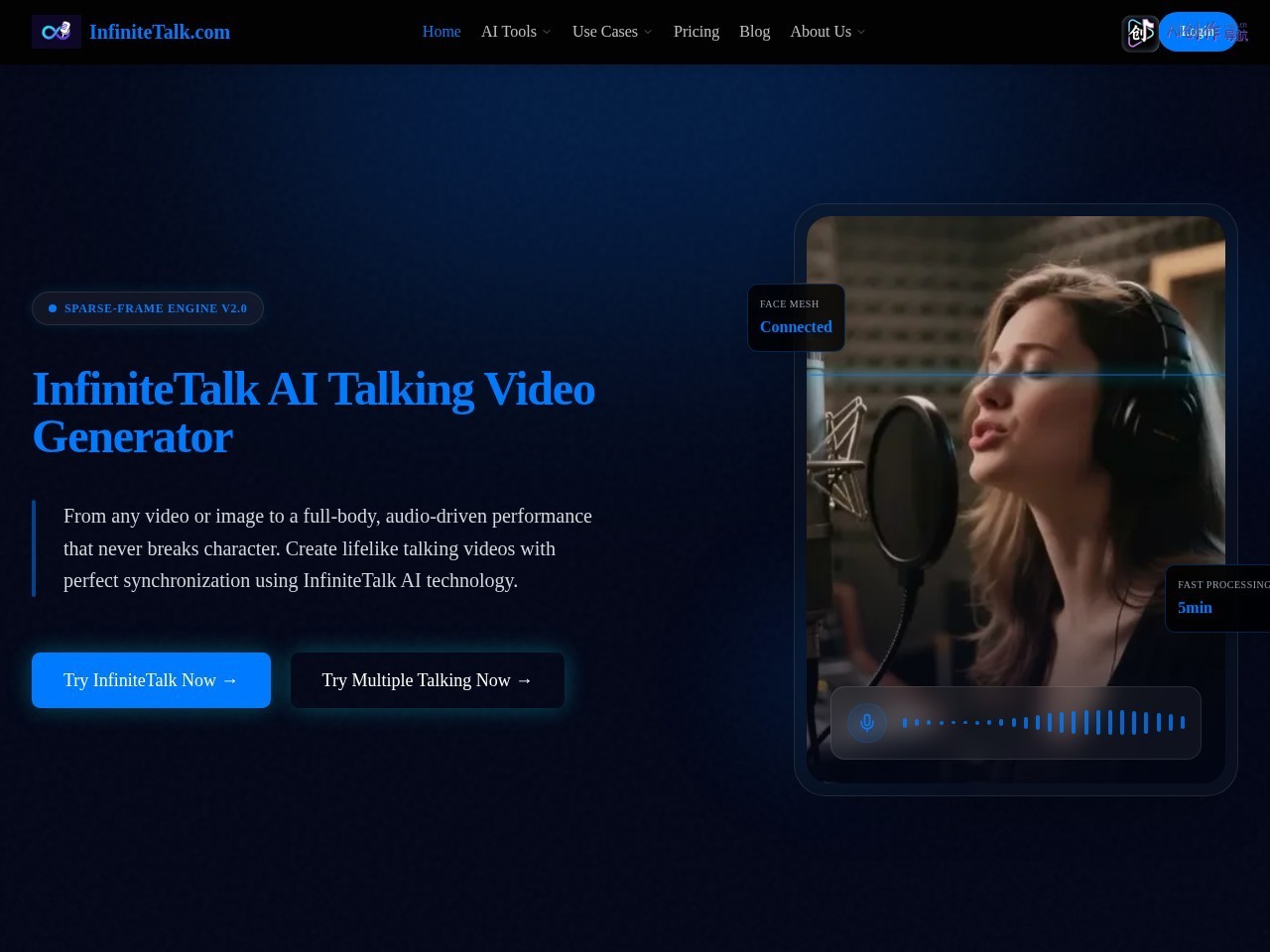
Task: Click the Sparse-Frame Engine V2.0 badge
Action: pyautogui.click(x=148, y=308)
